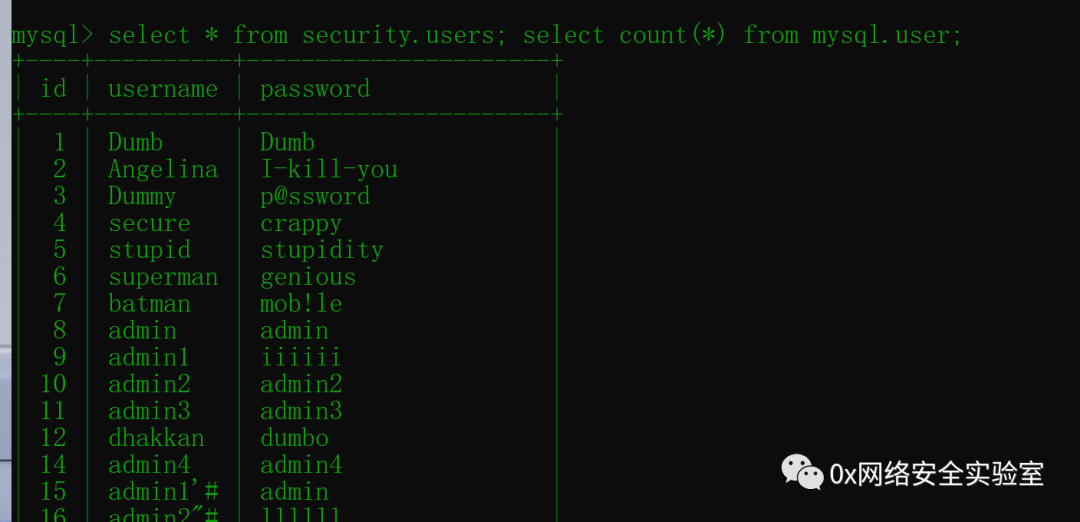Click the 'genious' password entry
This screenshot has height=522, width=1080.
(x=308, y=278)
